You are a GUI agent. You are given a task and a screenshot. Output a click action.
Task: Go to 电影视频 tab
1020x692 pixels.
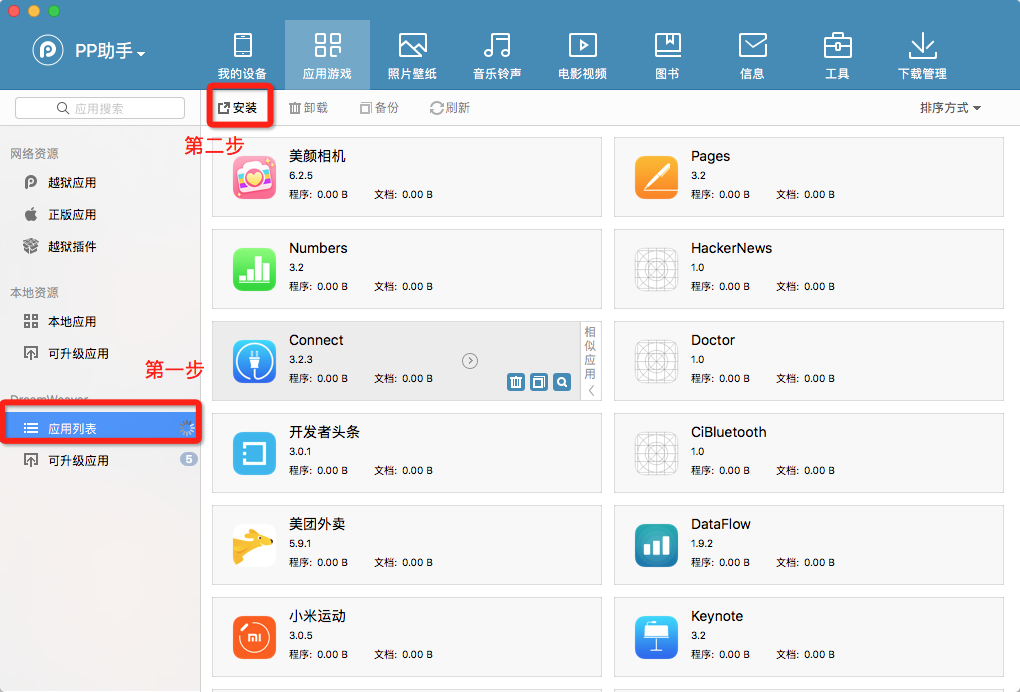point(583,55)
